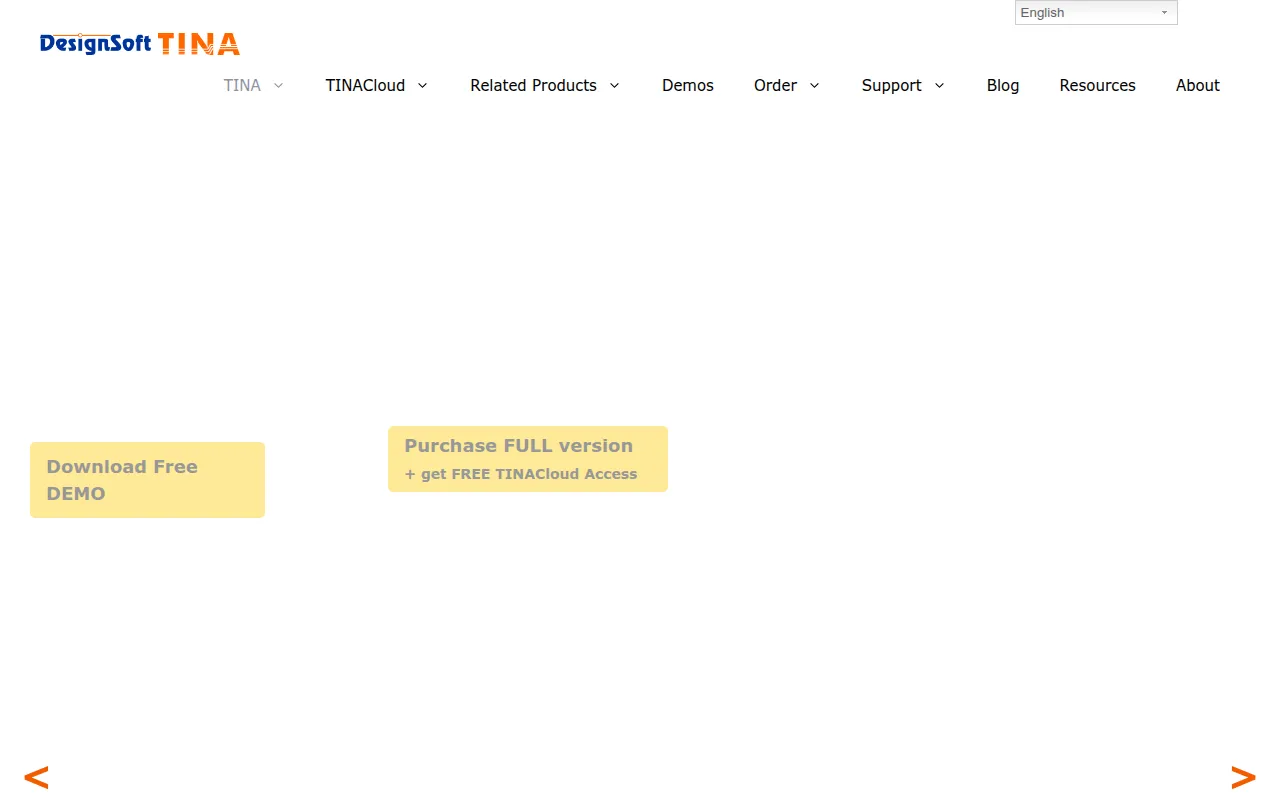The width and height of the screenshot is (1280, 800).
Task: Open the Support menu
Action: point(892,86)
